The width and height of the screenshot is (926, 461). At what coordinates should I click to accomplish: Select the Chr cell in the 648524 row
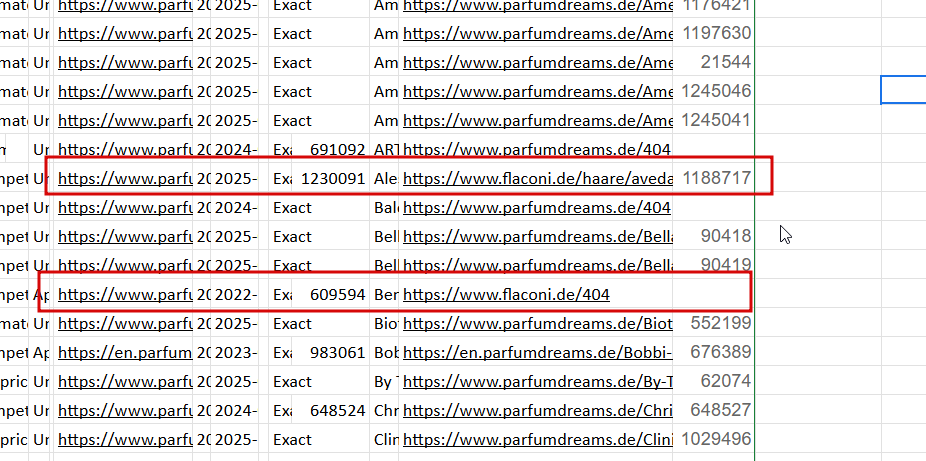385,410
